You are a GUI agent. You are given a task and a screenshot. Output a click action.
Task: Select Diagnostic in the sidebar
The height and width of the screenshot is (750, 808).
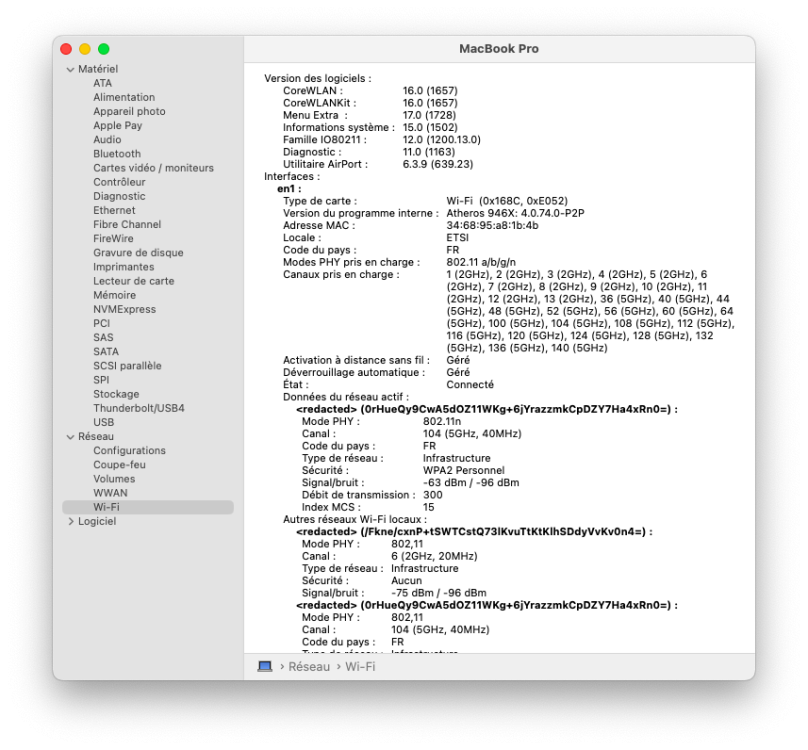pyautogui.click(x=119, y=196)
